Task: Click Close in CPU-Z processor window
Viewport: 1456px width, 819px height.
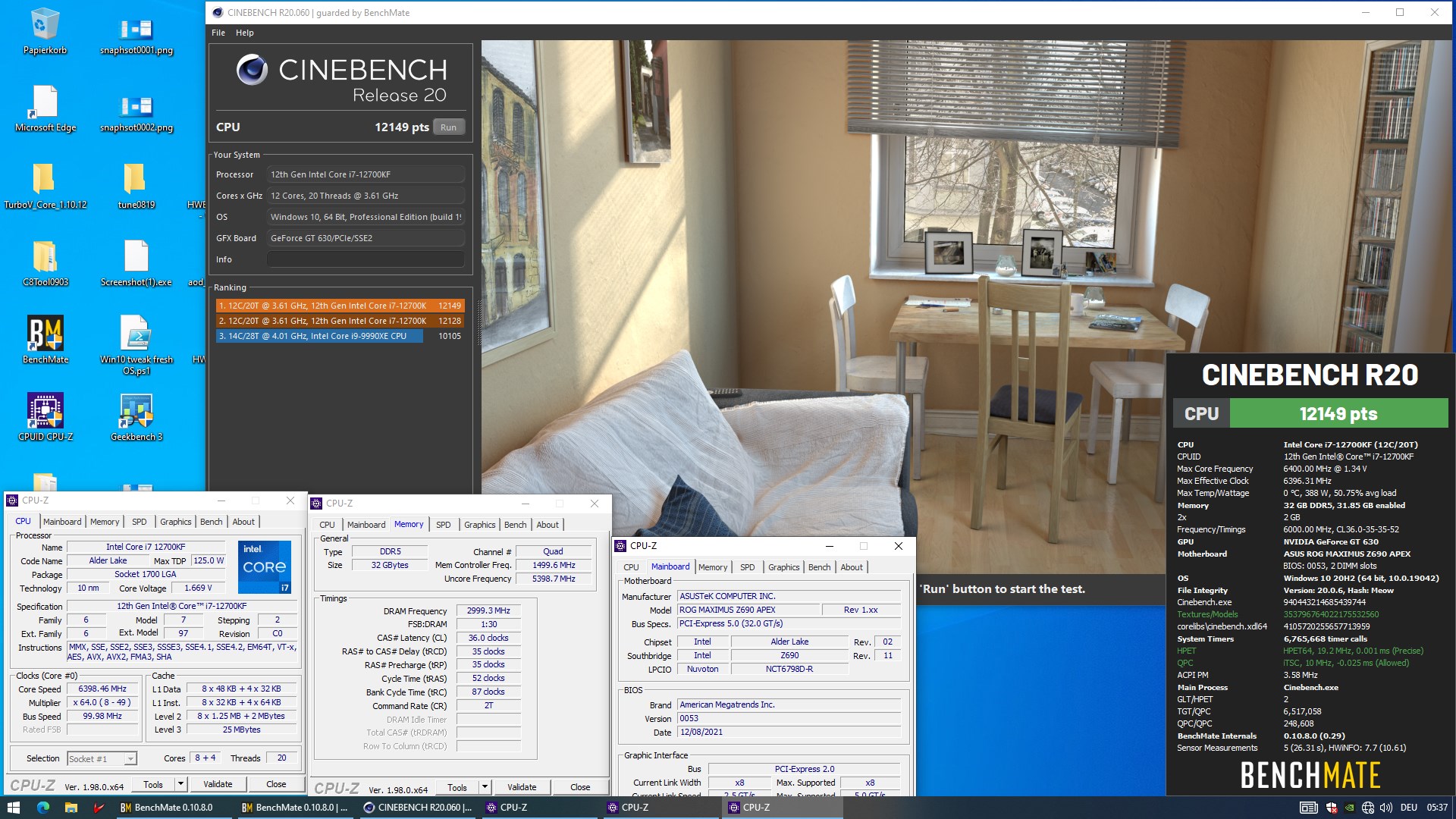Action: pos(276,784)
